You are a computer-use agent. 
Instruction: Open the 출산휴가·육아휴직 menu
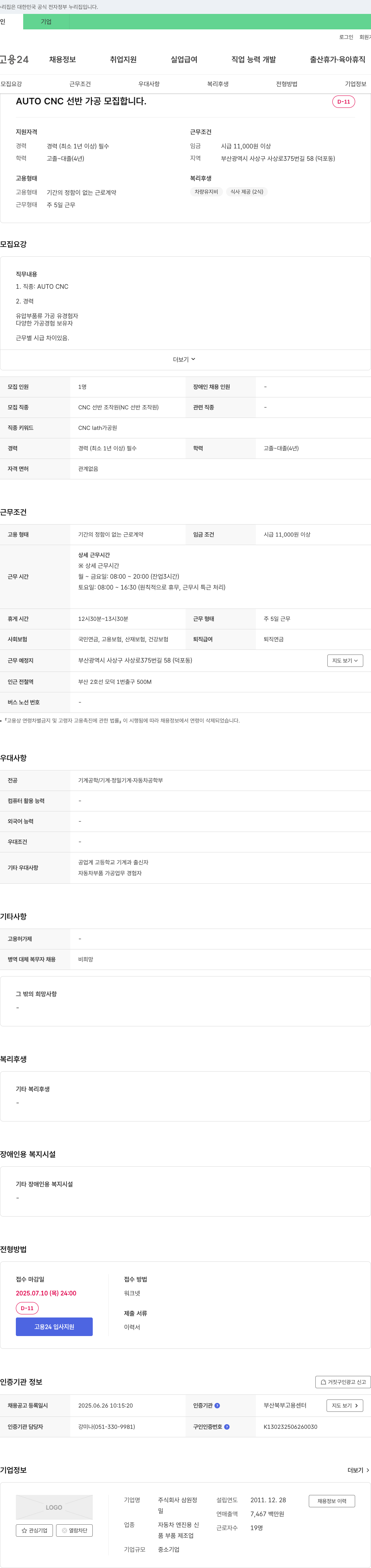337,60
